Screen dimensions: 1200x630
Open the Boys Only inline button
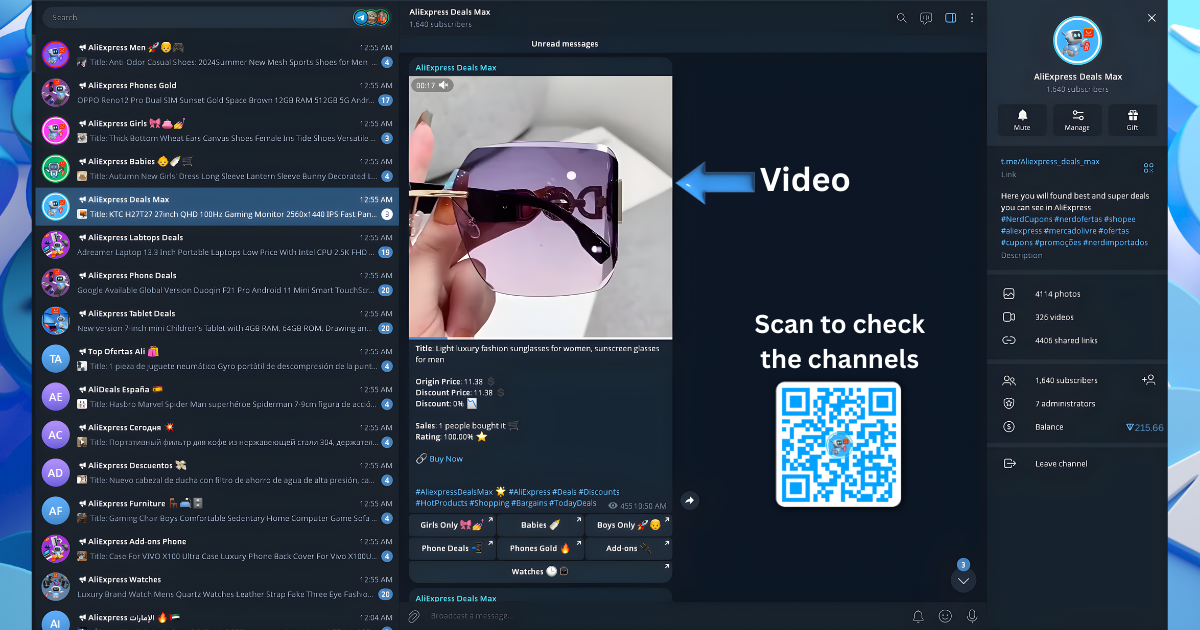point(628,525)
